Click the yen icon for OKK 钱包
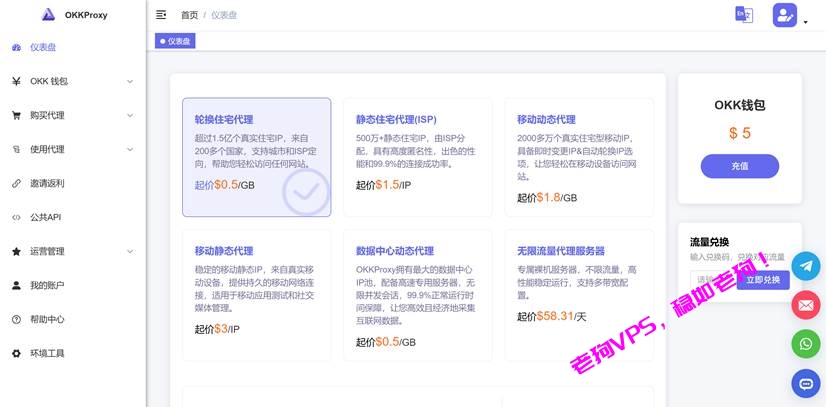The height and width of the screenshot is (407, 826). 16,81
